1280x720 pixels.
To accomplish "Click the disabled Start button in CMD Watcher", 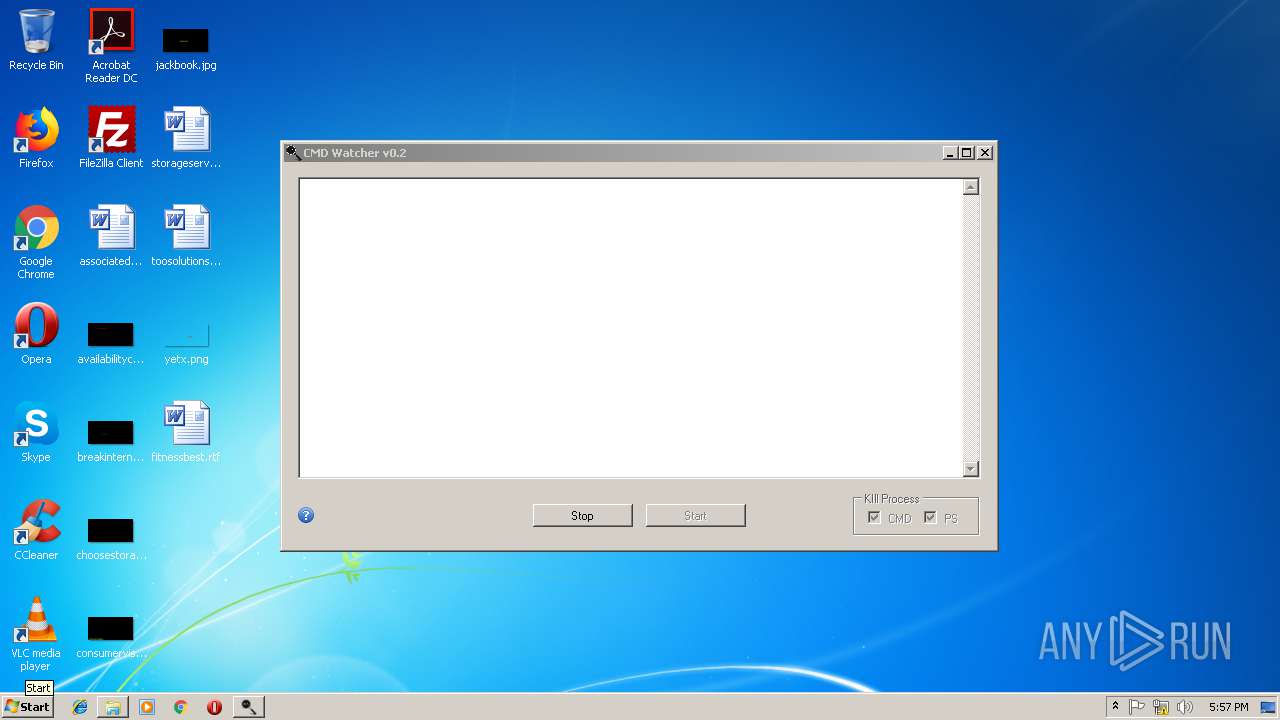I will 695,516.
